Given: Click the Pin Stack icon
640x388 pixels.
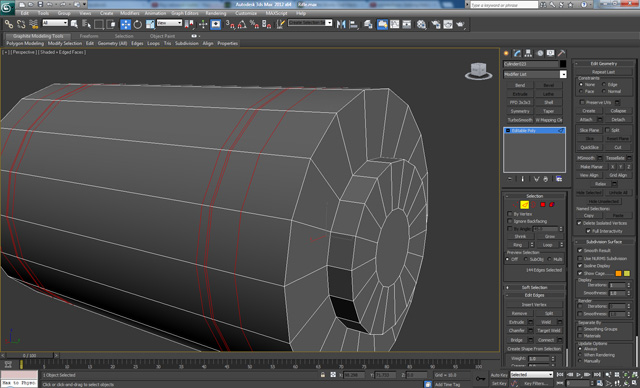Looking at the screenshot, I should click(510, 179).
